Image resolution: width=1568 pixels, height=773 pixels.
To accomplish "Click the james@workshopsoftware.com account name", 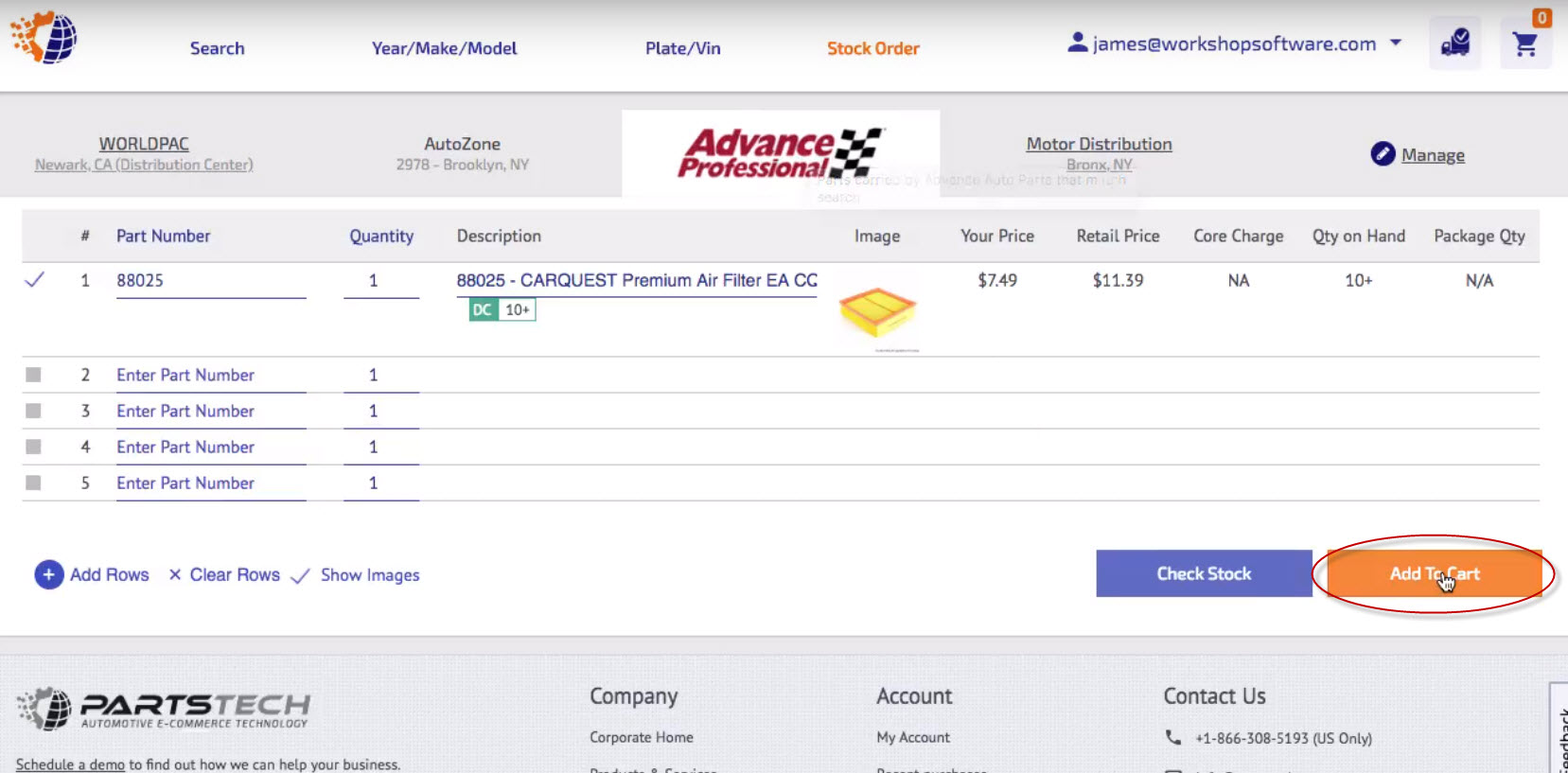I will pos(1234,44).
